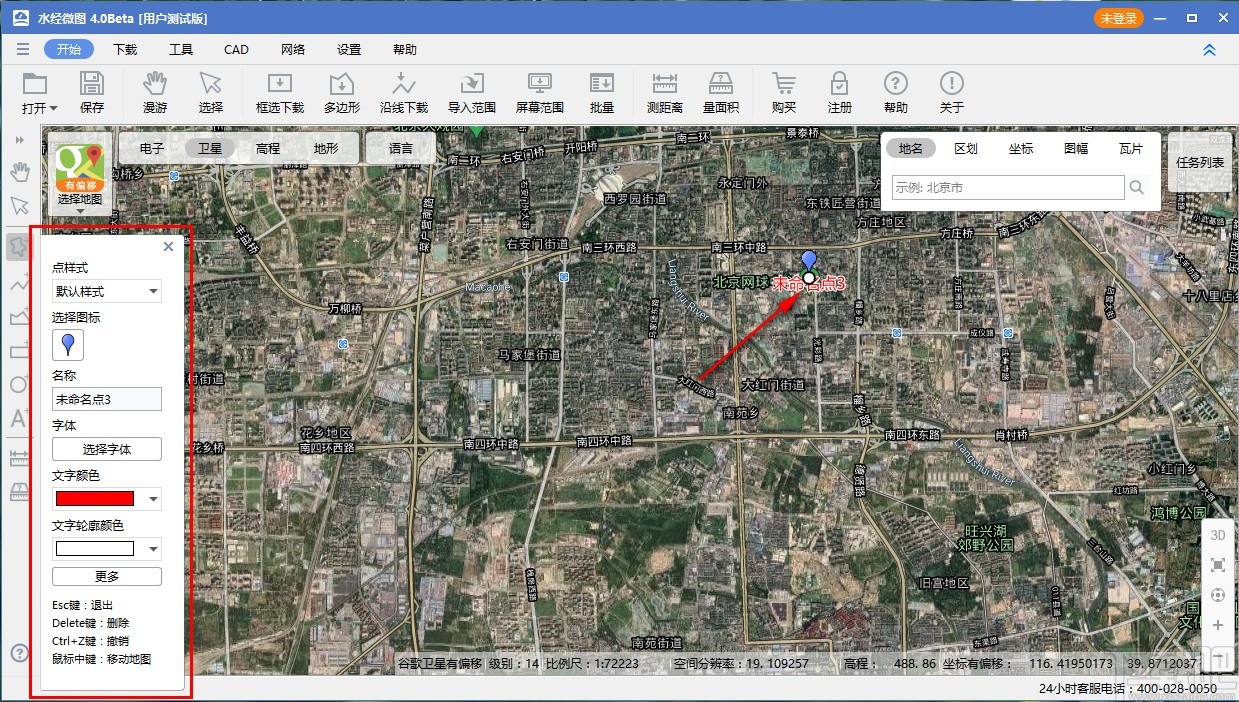Viewport: 1239px width, 702px height.
Task: Select 瓦片 search mode
Action: [1131, 148]
